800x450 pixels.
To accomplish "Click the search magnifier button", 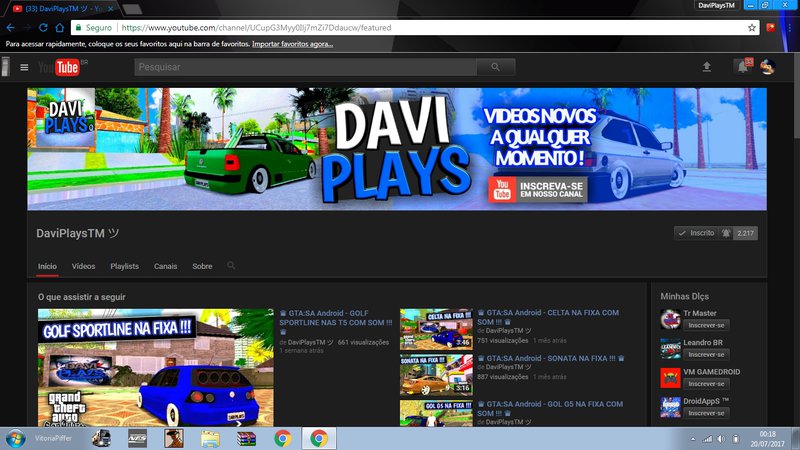I will (495, 67).
